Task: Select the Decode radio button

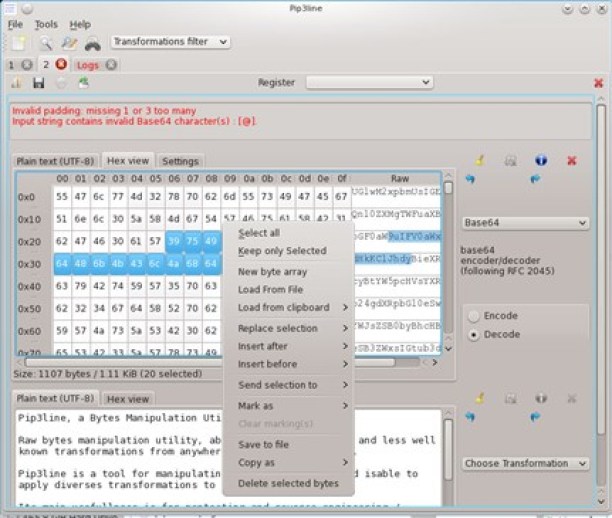Action: tap(473, 335)
